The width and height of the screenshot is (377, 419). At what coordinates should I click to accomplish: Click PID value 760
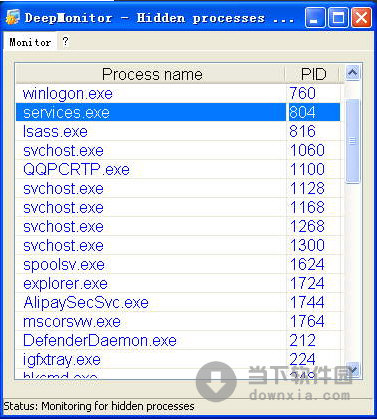302,93
